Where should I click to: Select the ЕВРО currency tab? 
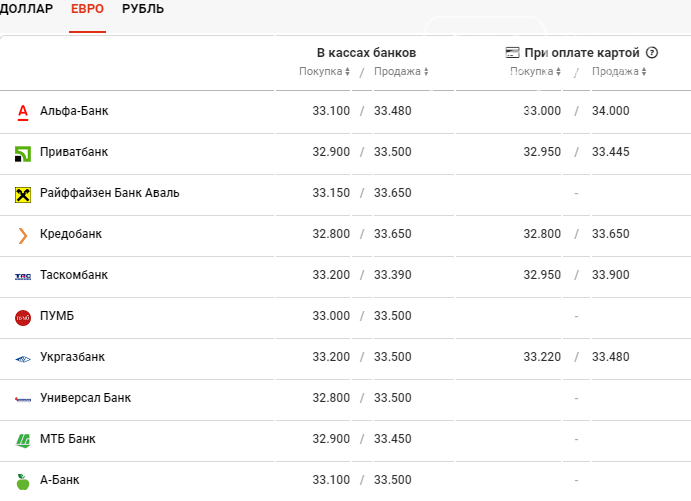[87, 9]
